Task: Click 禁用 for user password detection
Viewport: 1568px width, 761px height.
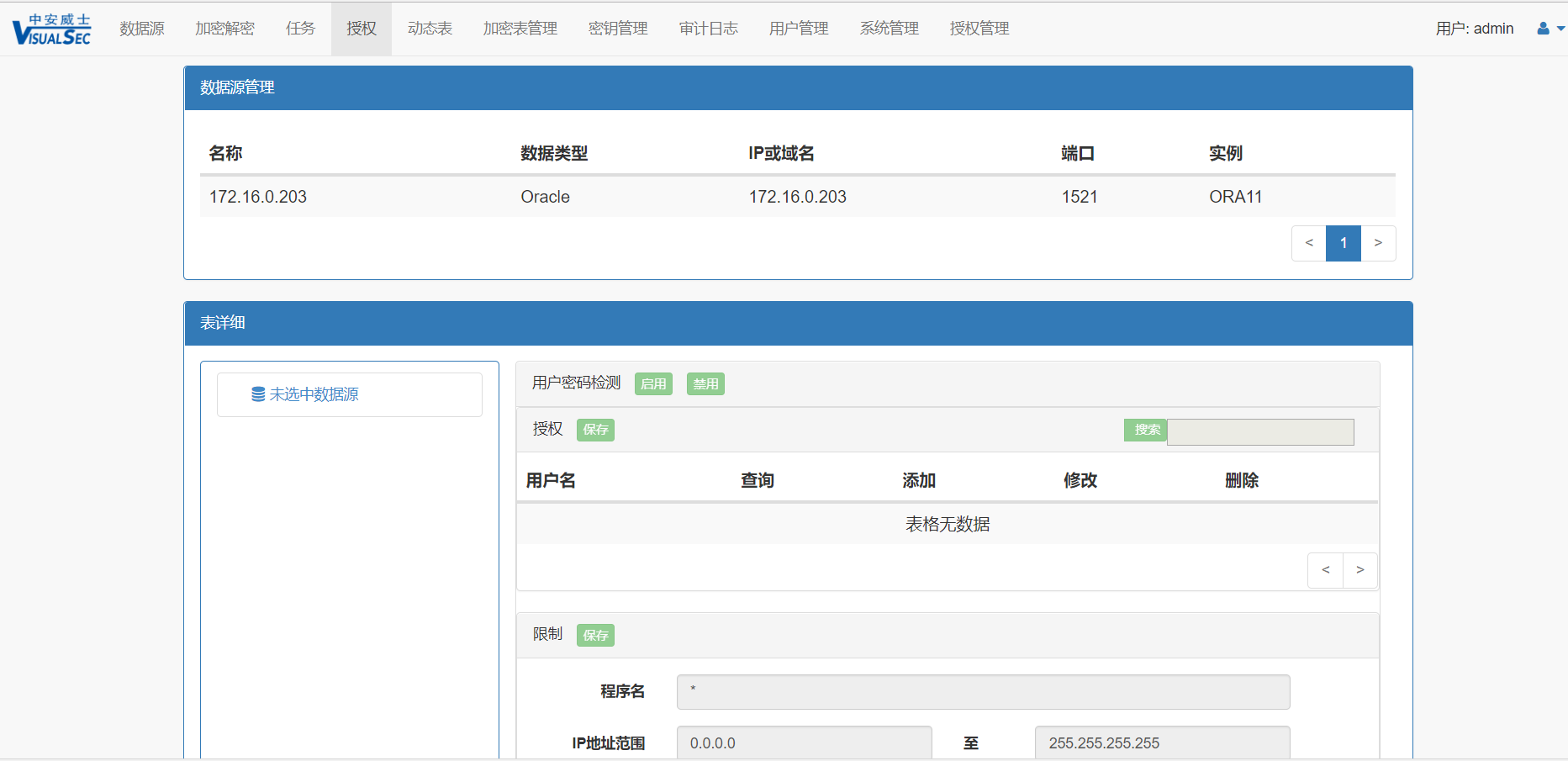Action: pos(705,384)
